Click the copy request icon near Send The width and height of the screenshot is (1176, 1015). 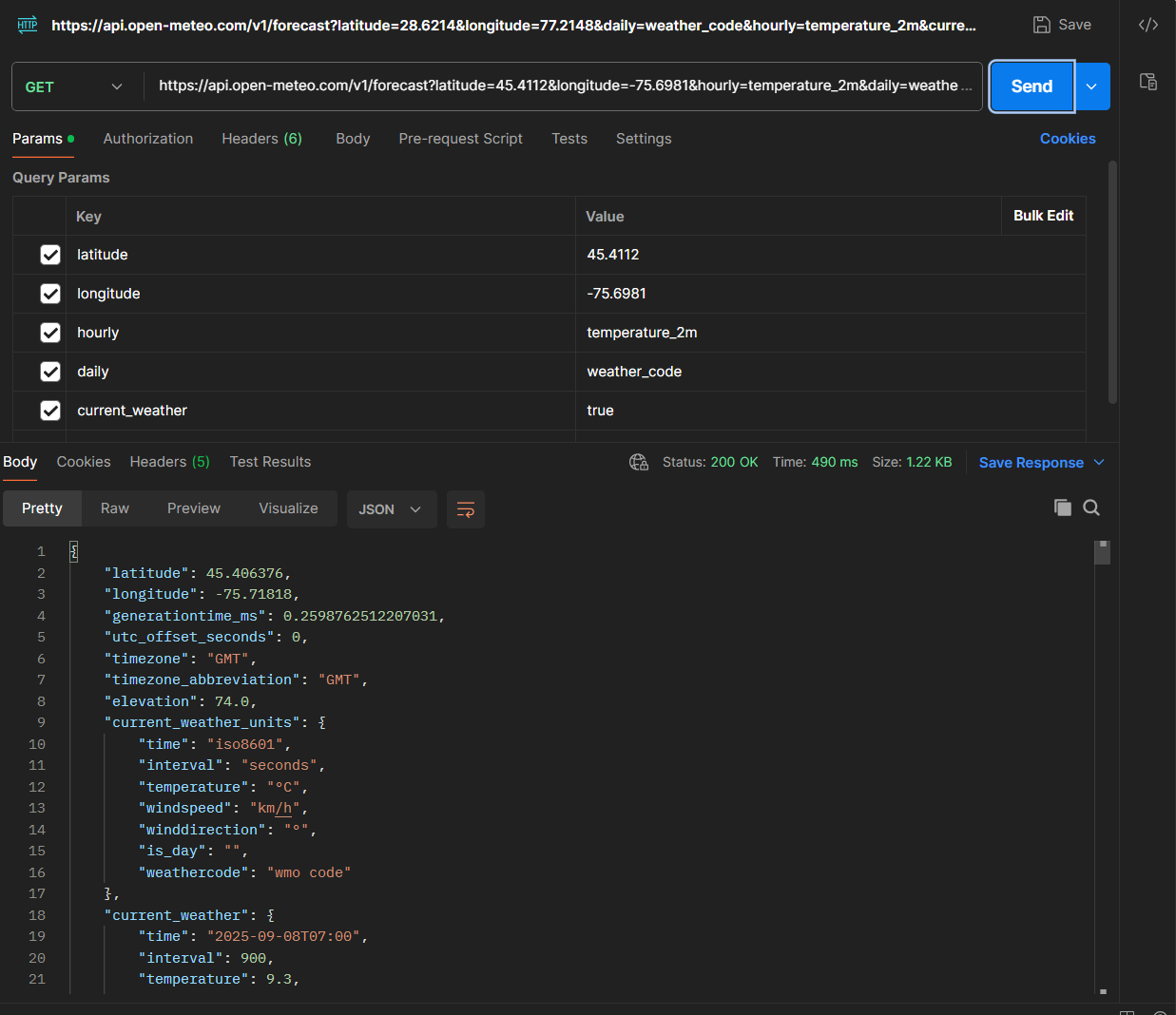[x=1147, y=83]
